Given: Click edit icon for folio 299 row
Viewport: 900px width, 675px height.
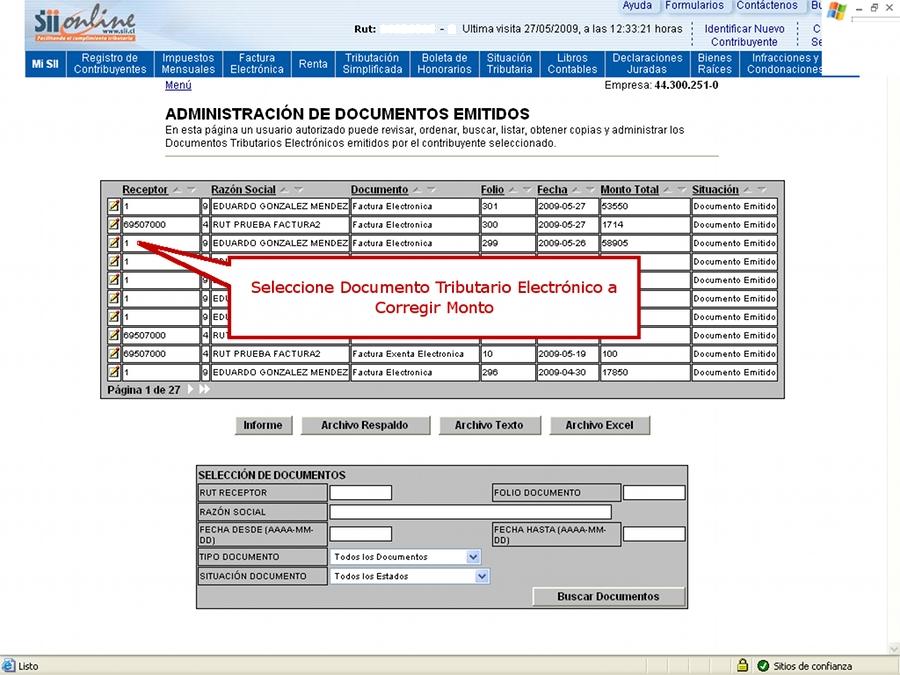Looking at the screenshot, I should (114, 243).
